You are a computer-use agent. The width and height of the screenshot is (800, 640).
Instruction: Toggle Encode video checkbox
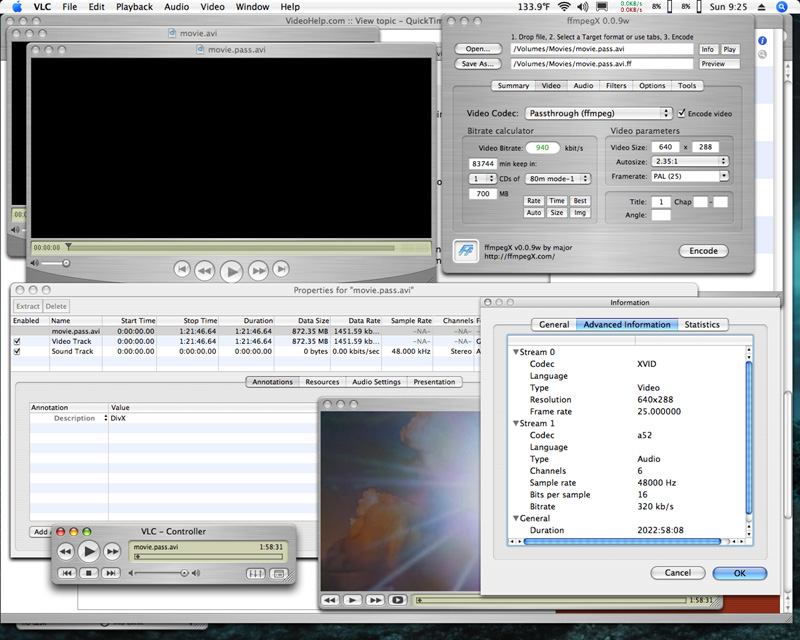681,113
